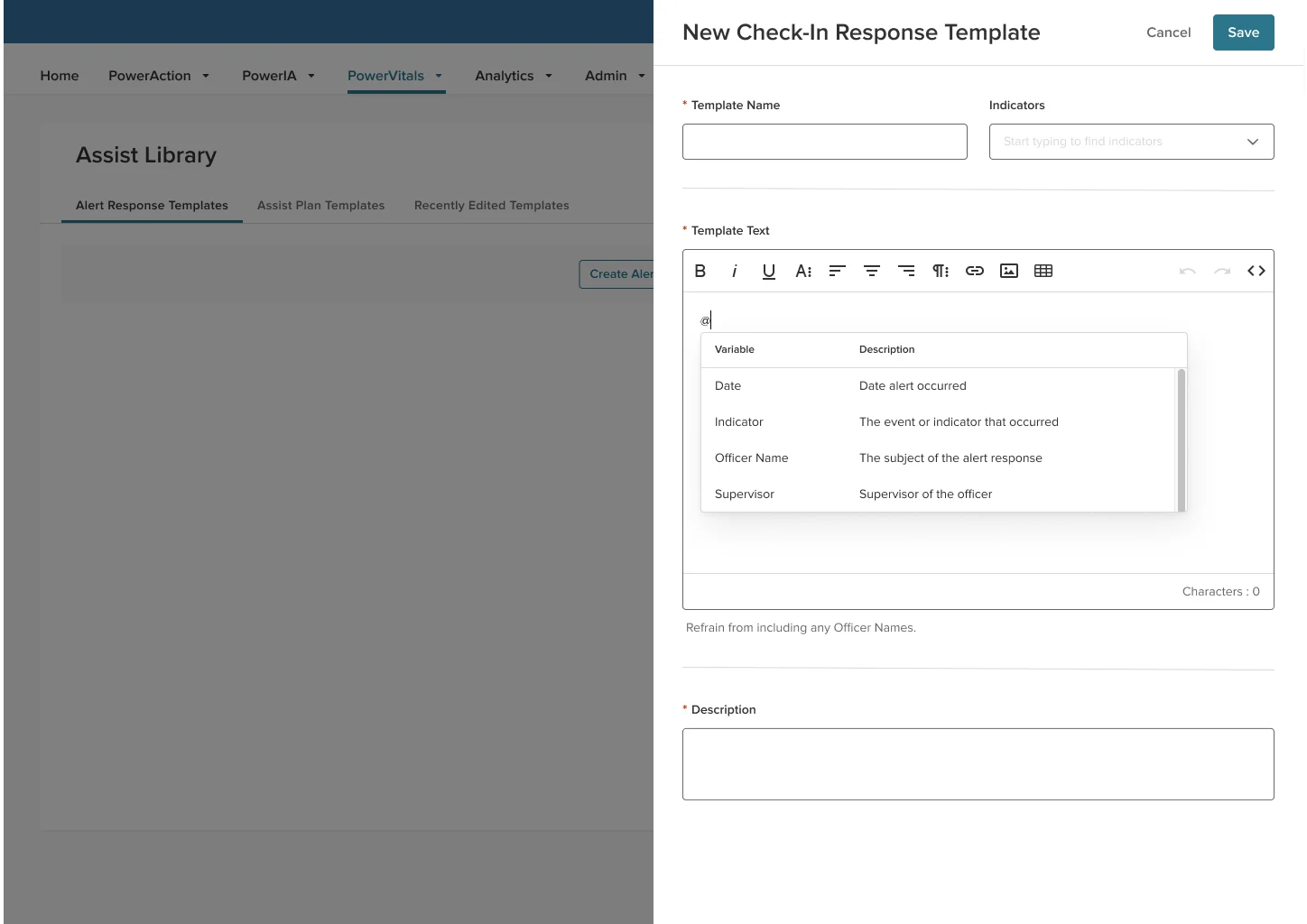Open the Indicators dropdown chevron

click(x=1253, y=142)
